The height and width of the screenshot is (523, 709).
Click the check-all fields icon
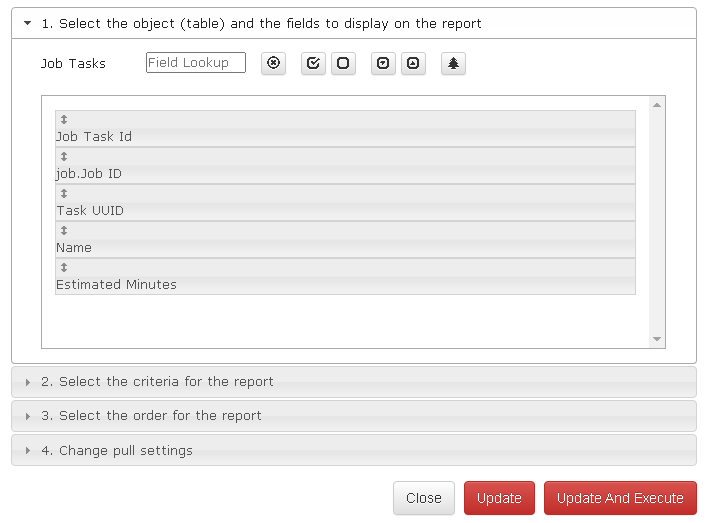(x=313, y=63)
